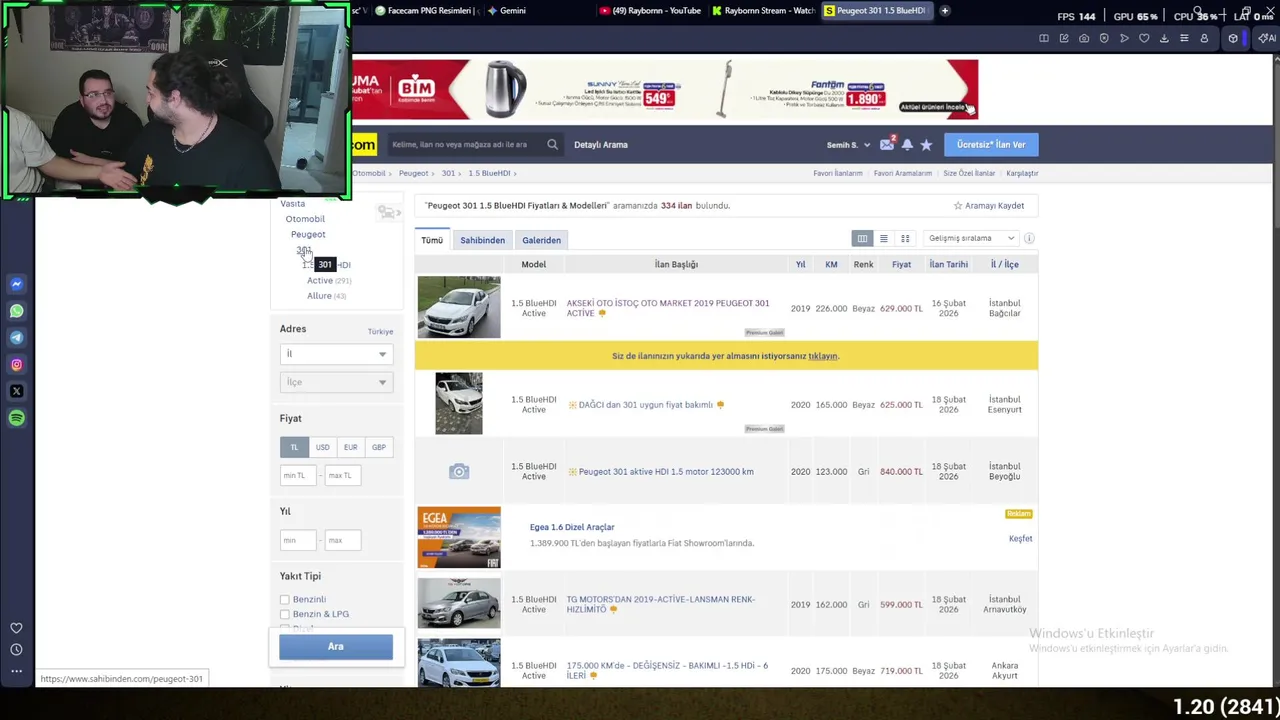The width and height of the screenshot is (1280, 720).
Task: Click the Ara search button
Action: pyautogui.click(x=336, y=647)
